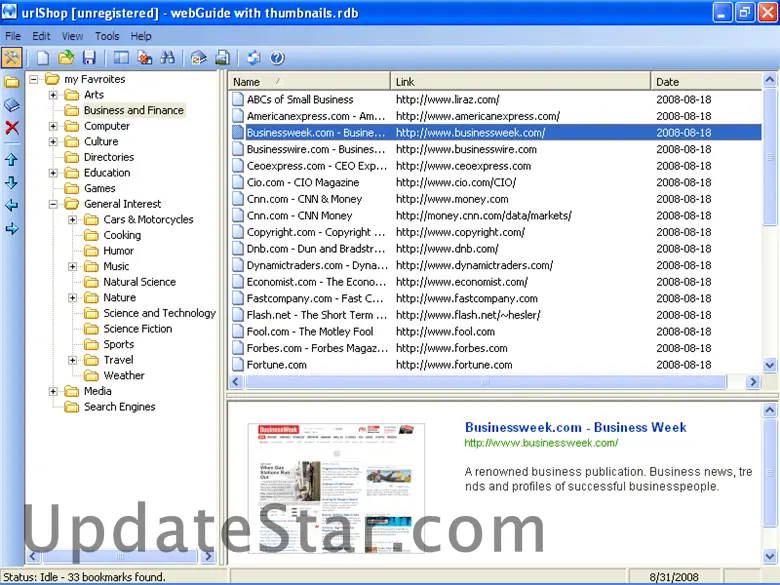This screenshot has width=780, height=585.
Task: Click the page icon beside ABCs of Small Business
Action: (238, 99)
